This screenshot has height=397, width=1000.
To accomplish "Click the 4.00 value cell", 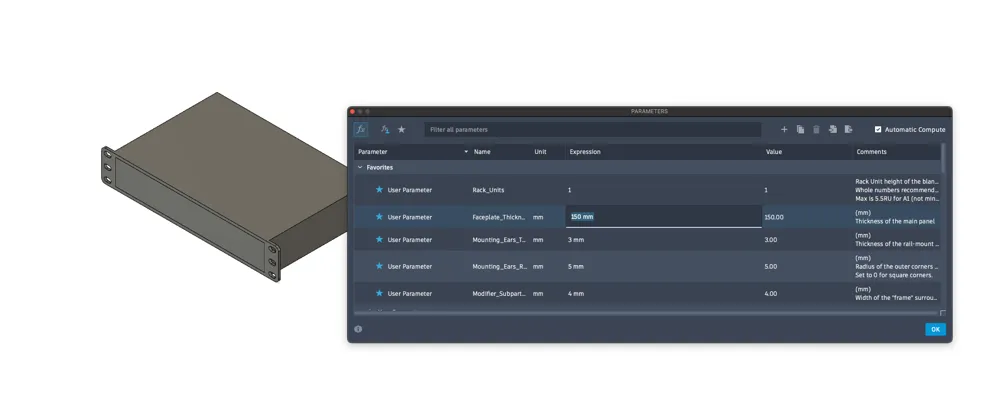I will [770, 294].
